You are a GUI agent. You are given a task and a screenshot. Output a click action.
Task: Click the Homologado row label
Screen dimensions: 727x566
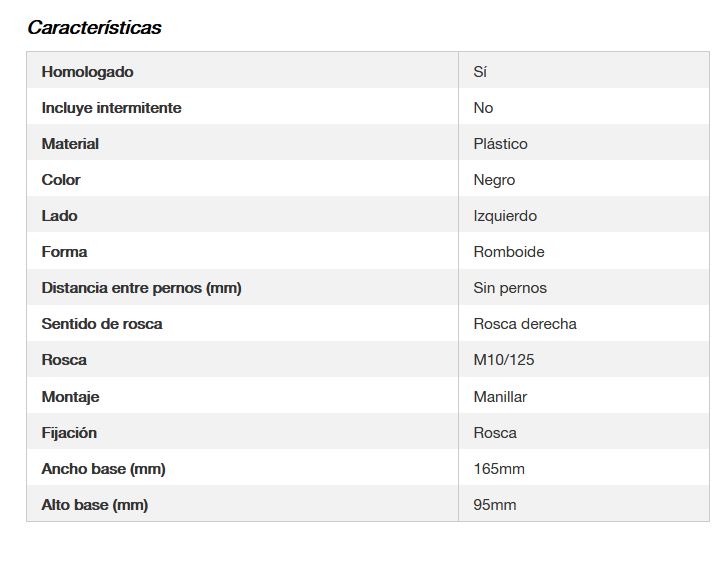pos(87,72)
